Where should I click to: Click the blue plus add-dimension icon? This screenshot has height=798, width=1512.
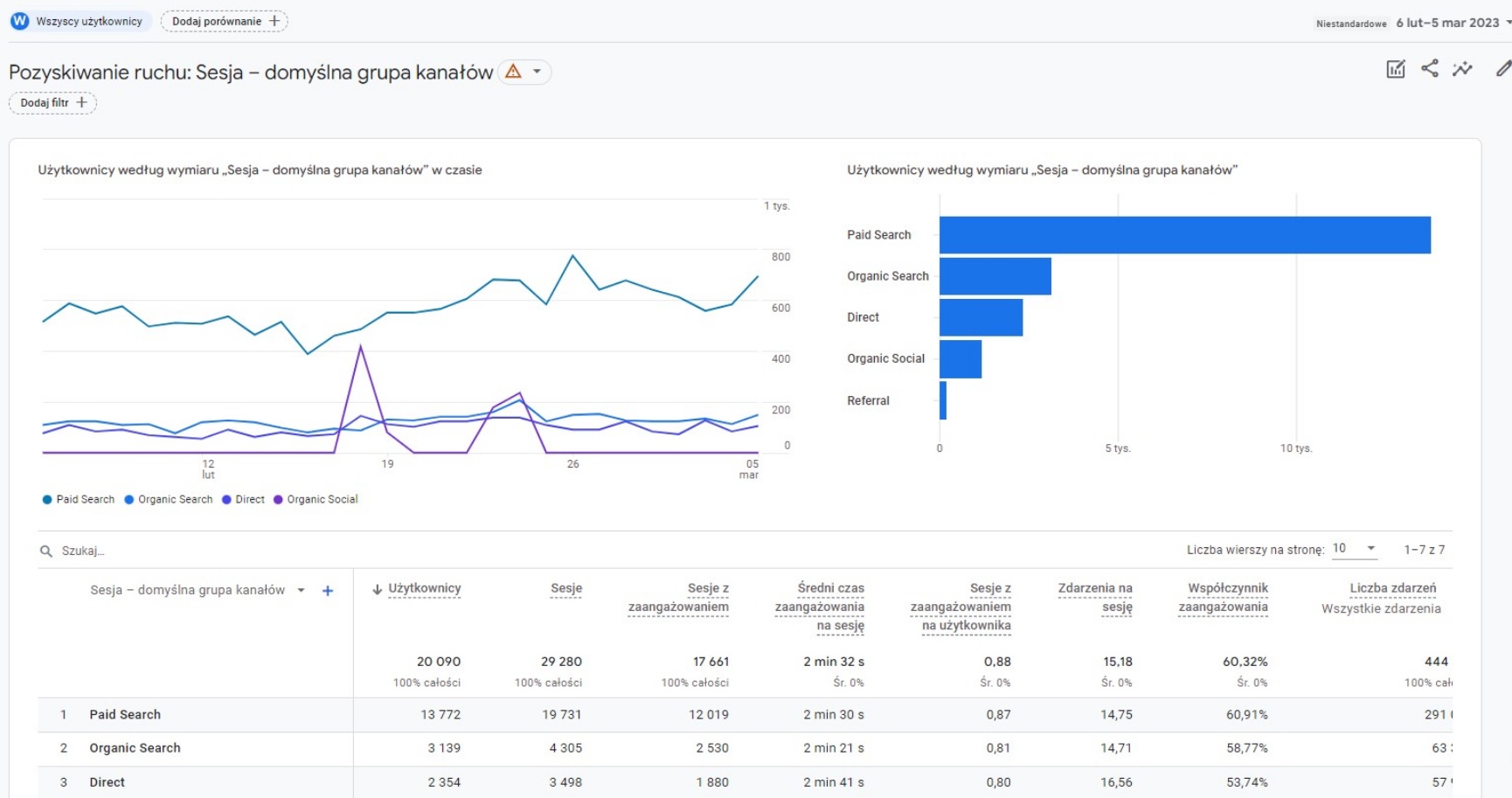[x=328, y=591]
